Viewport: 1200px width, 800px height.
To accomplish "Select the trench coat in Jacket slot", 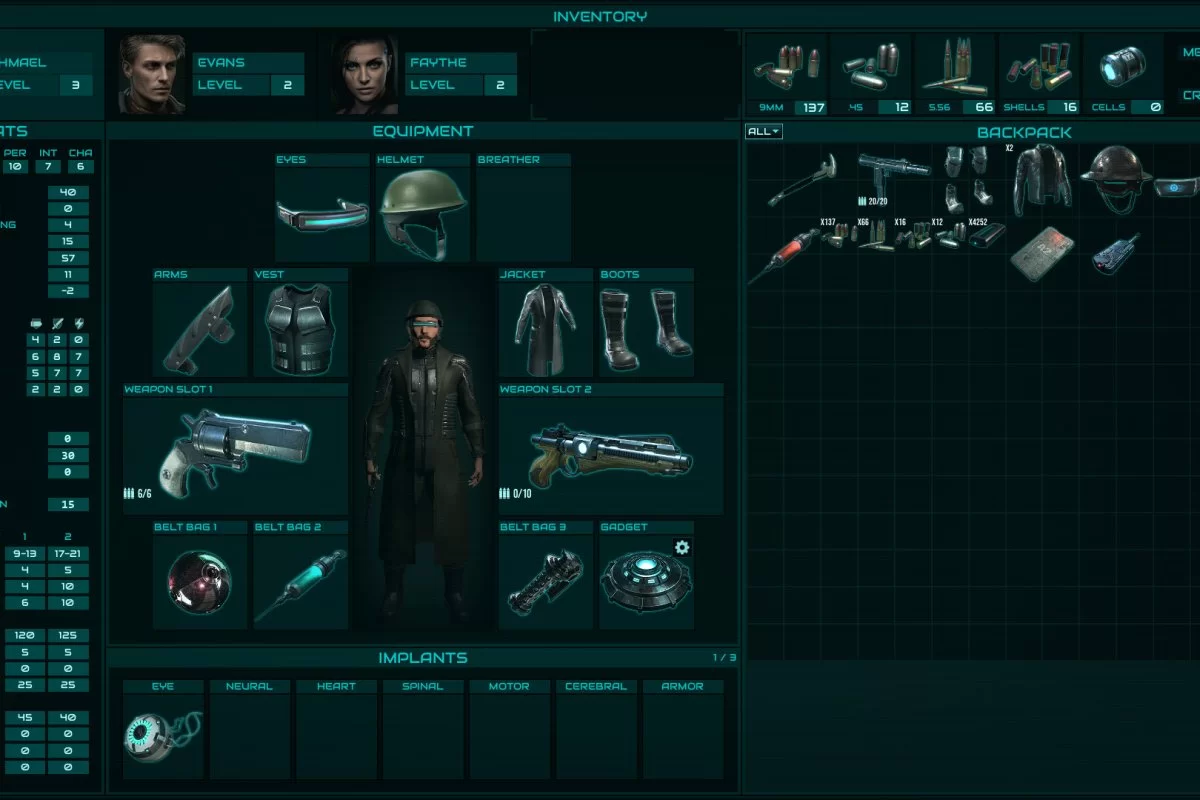I will (x=546, y=328).
